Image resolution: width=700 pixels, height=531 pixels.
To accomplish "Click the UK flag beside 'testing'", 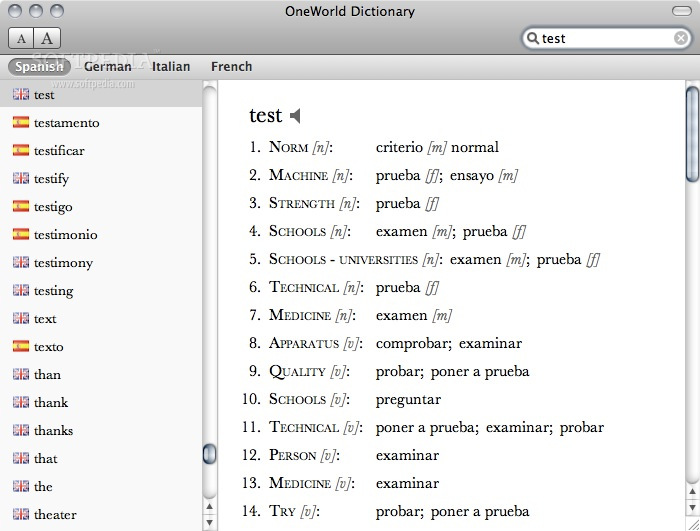I will point(21,290).
